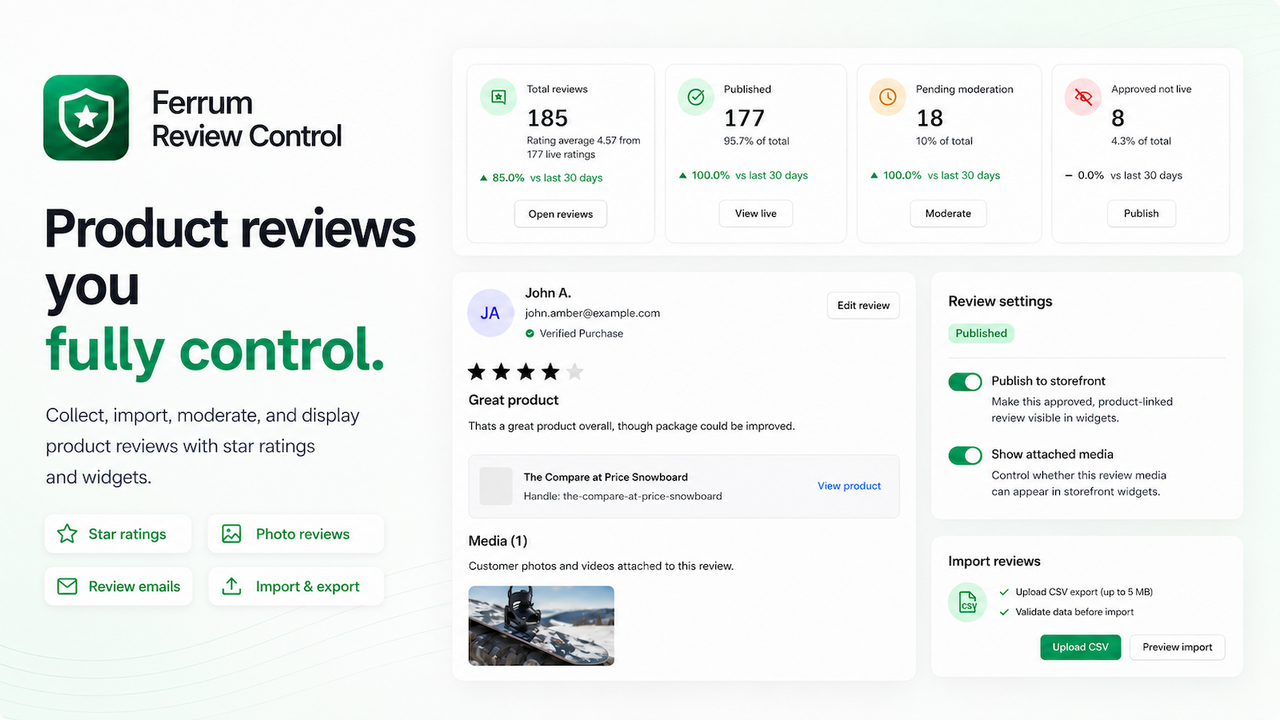
Task: Click the Import reviews heading
Action: coord(994,561)
